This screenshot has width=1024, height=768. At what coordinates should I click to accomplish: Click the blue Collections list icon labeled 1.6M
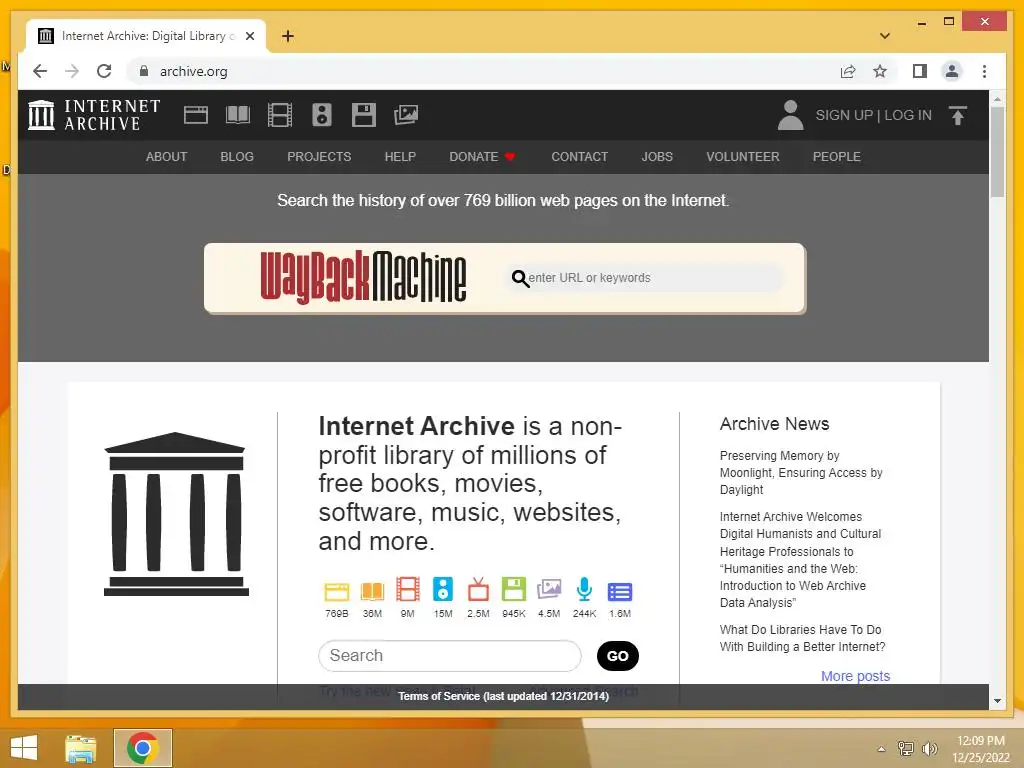pos(620,592)
